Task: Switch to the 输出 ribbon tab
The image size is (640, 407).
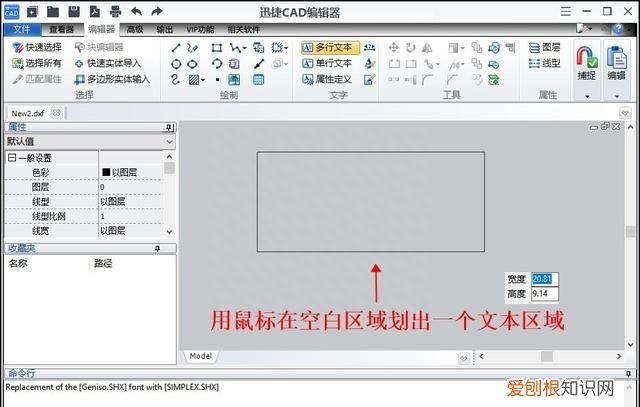Action: pyautogui.click(x=164, y=29)
